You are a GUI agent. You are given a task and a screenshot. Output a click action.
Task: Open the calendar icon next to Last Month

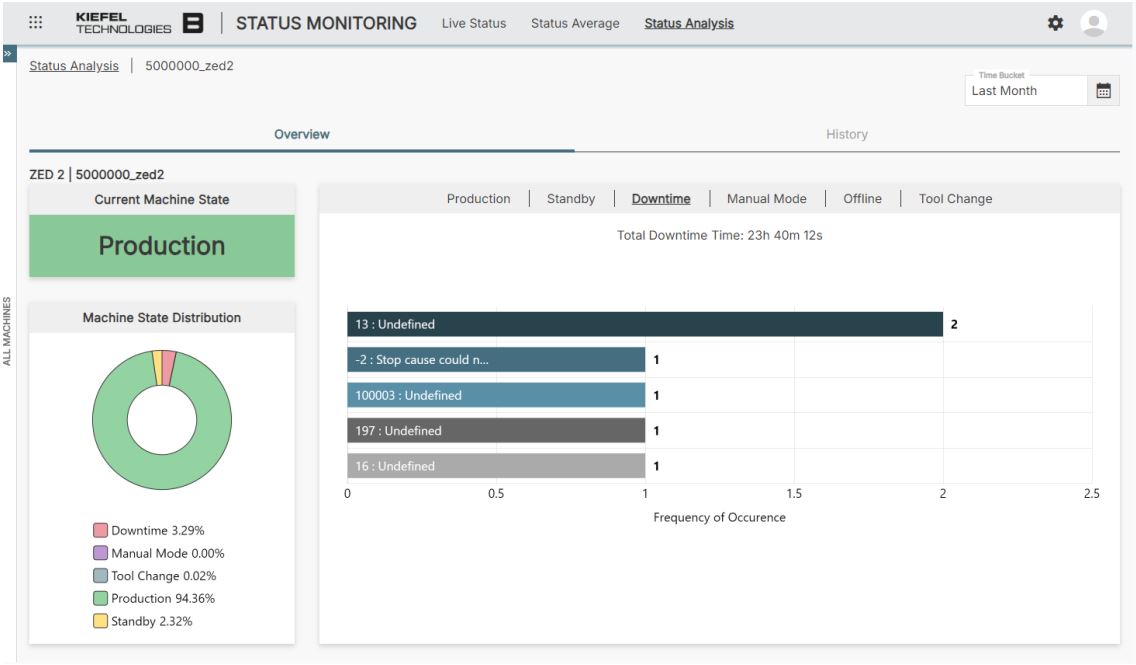(1103, 91)
